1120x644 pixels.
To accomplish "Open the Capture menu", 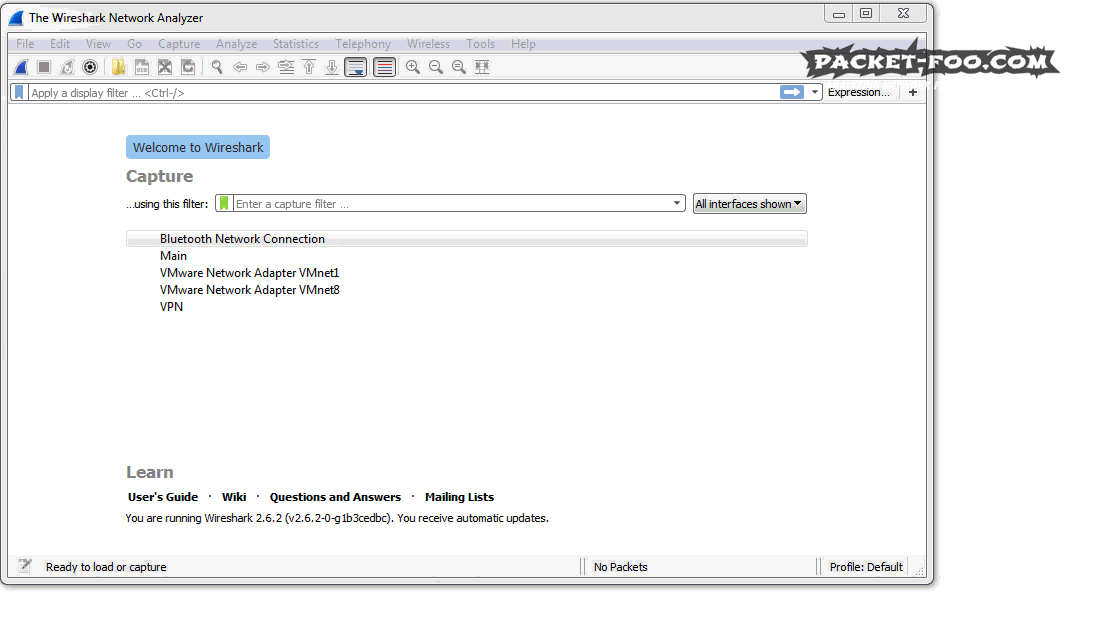I will (179, 44).
